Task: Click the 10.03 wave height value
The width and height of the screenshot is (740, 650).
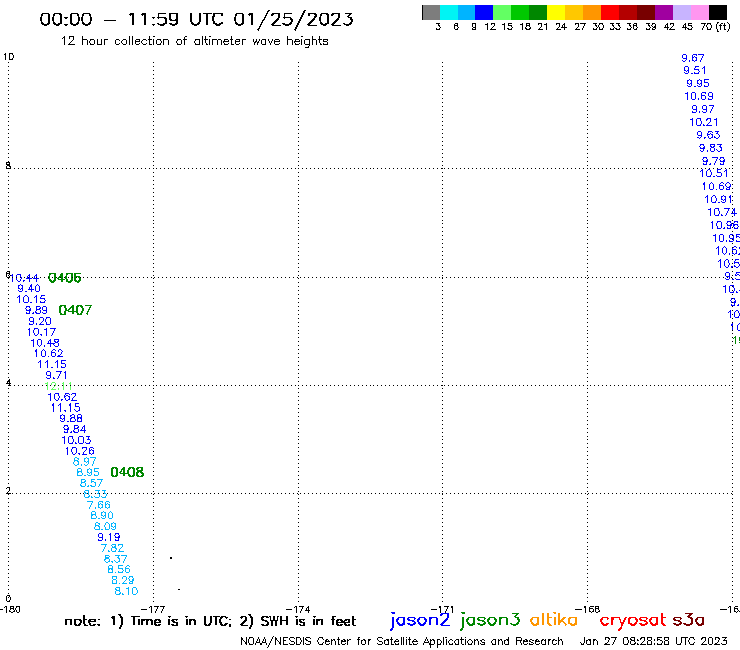Action: (76, 440)
